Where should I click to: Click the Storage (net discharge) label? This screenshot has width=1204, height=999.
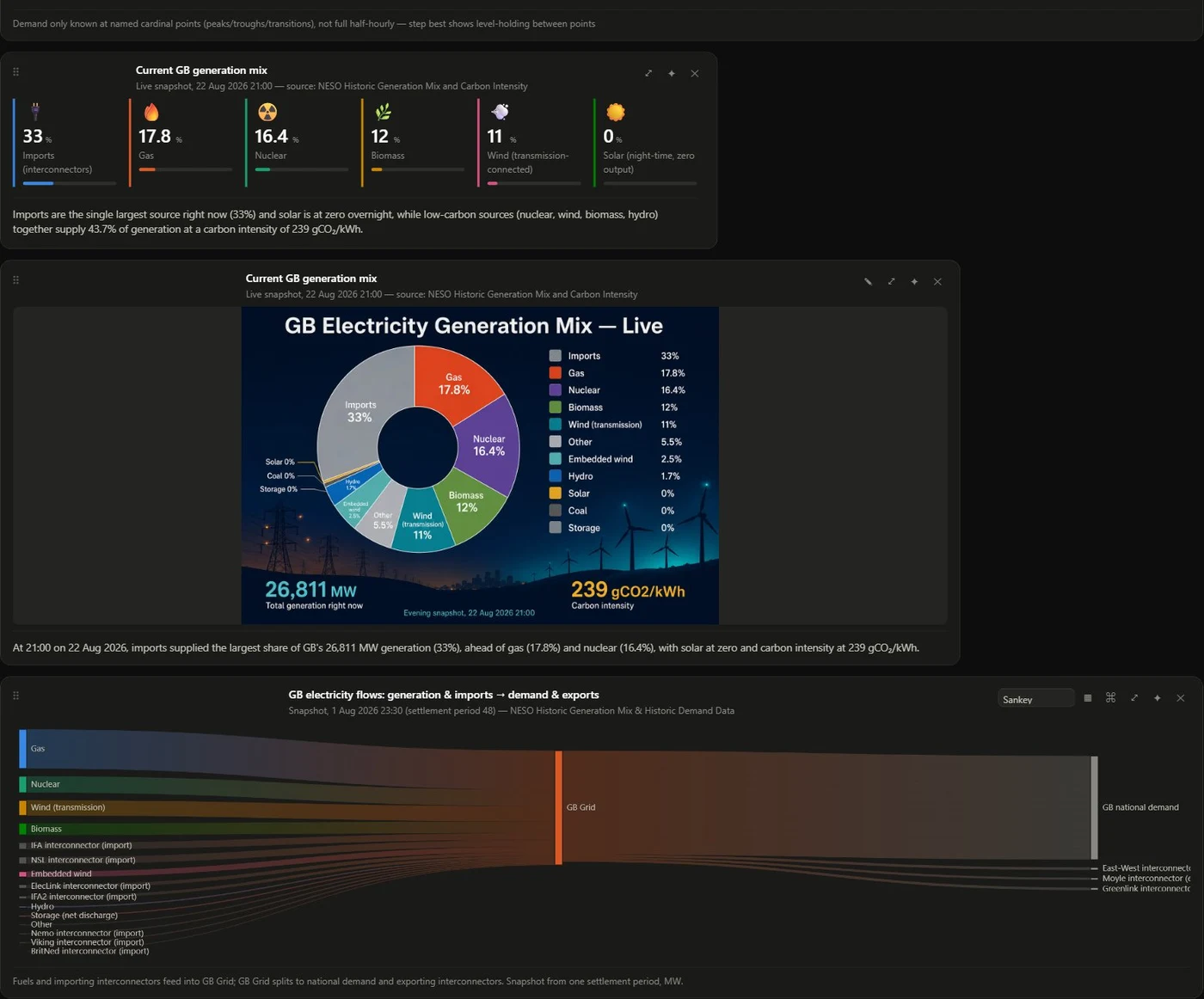tap(74, 916)
